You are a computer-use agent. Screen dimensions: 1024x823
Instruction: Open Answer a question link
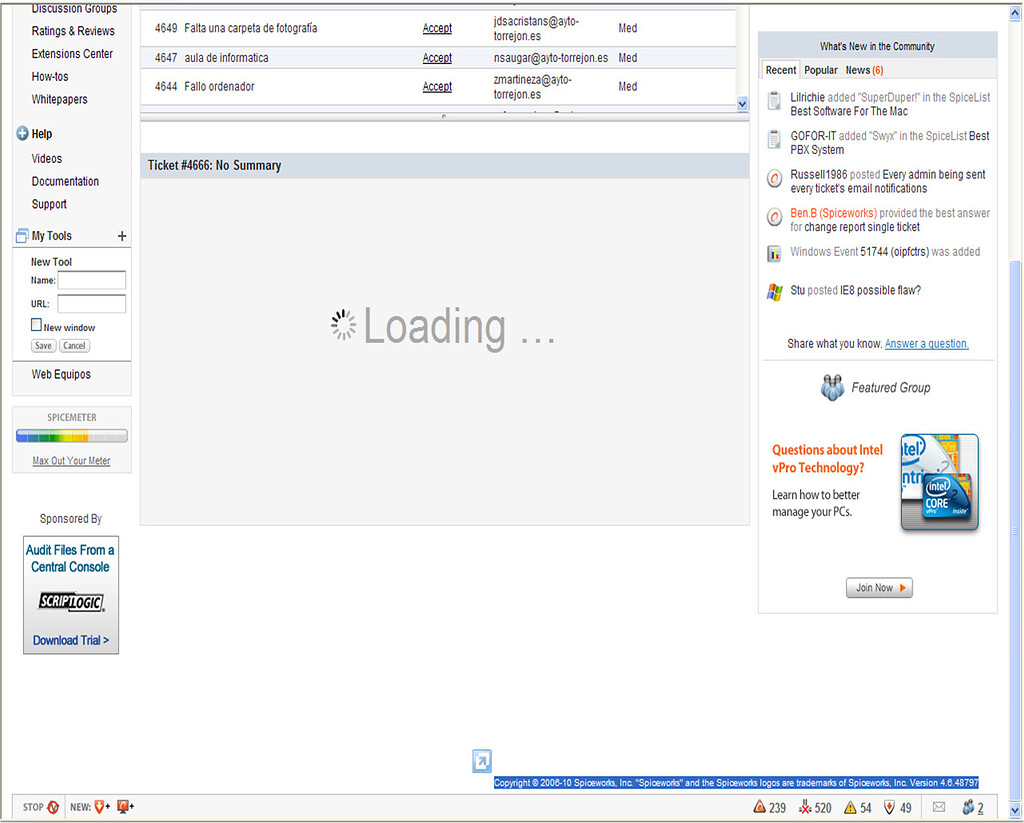[926, 343]
